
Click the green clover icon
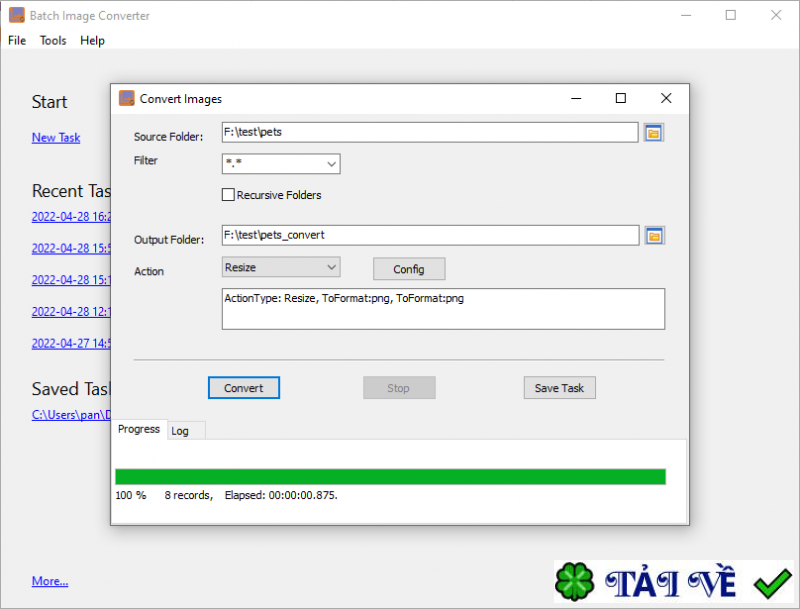click(x=575, y=580)
